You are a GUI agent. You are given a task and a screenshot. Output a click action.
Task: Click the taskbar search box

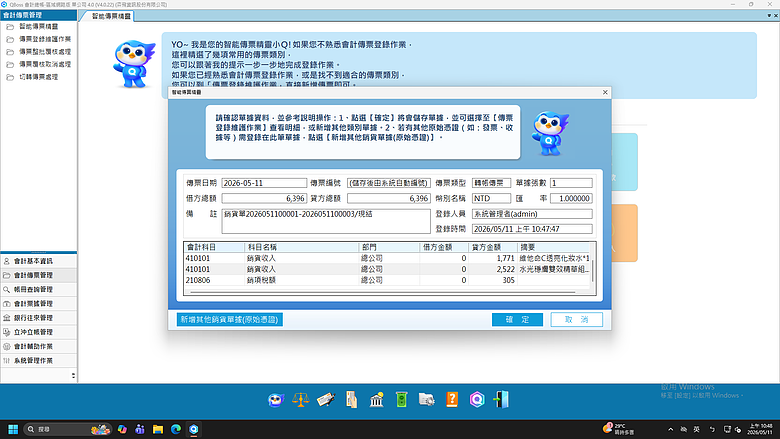(67, 429)
